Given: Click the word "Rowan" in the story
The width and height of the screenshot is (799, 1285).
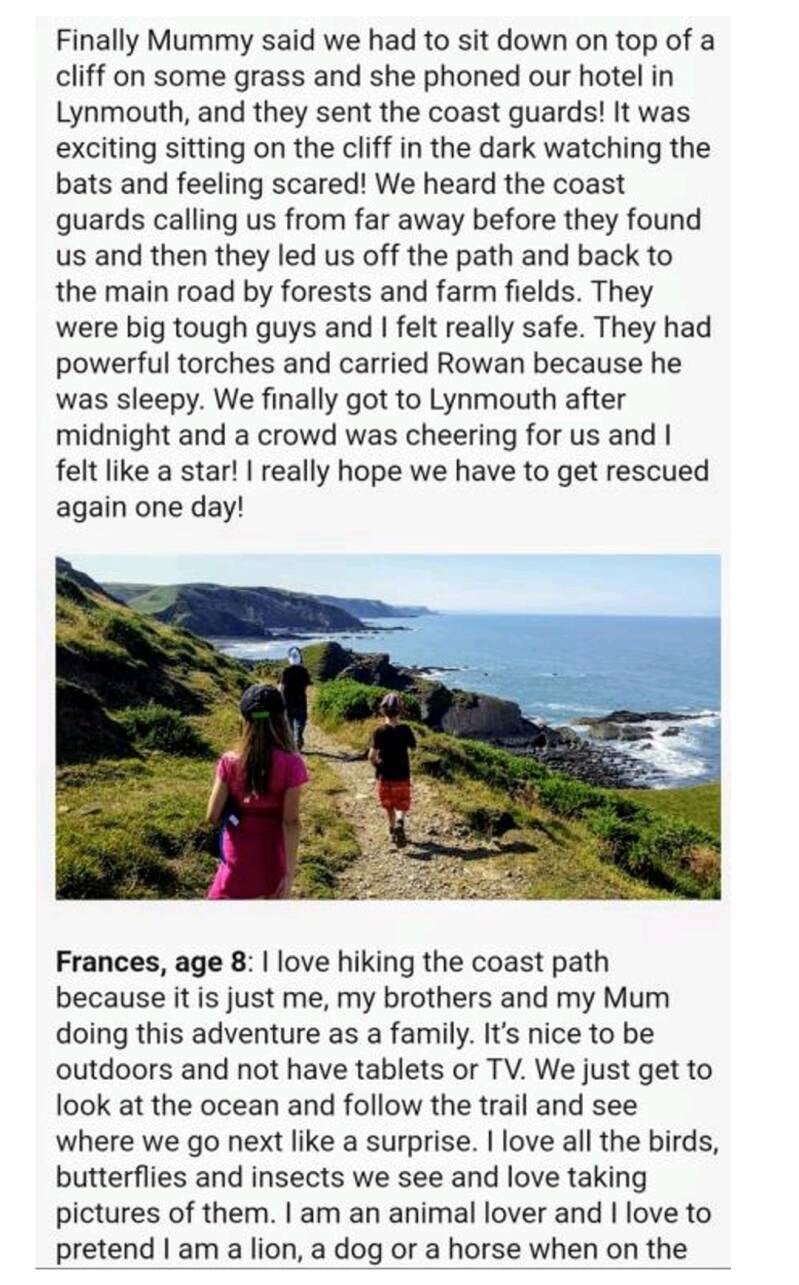Looking at the screenshot, I should pos(397,363).
